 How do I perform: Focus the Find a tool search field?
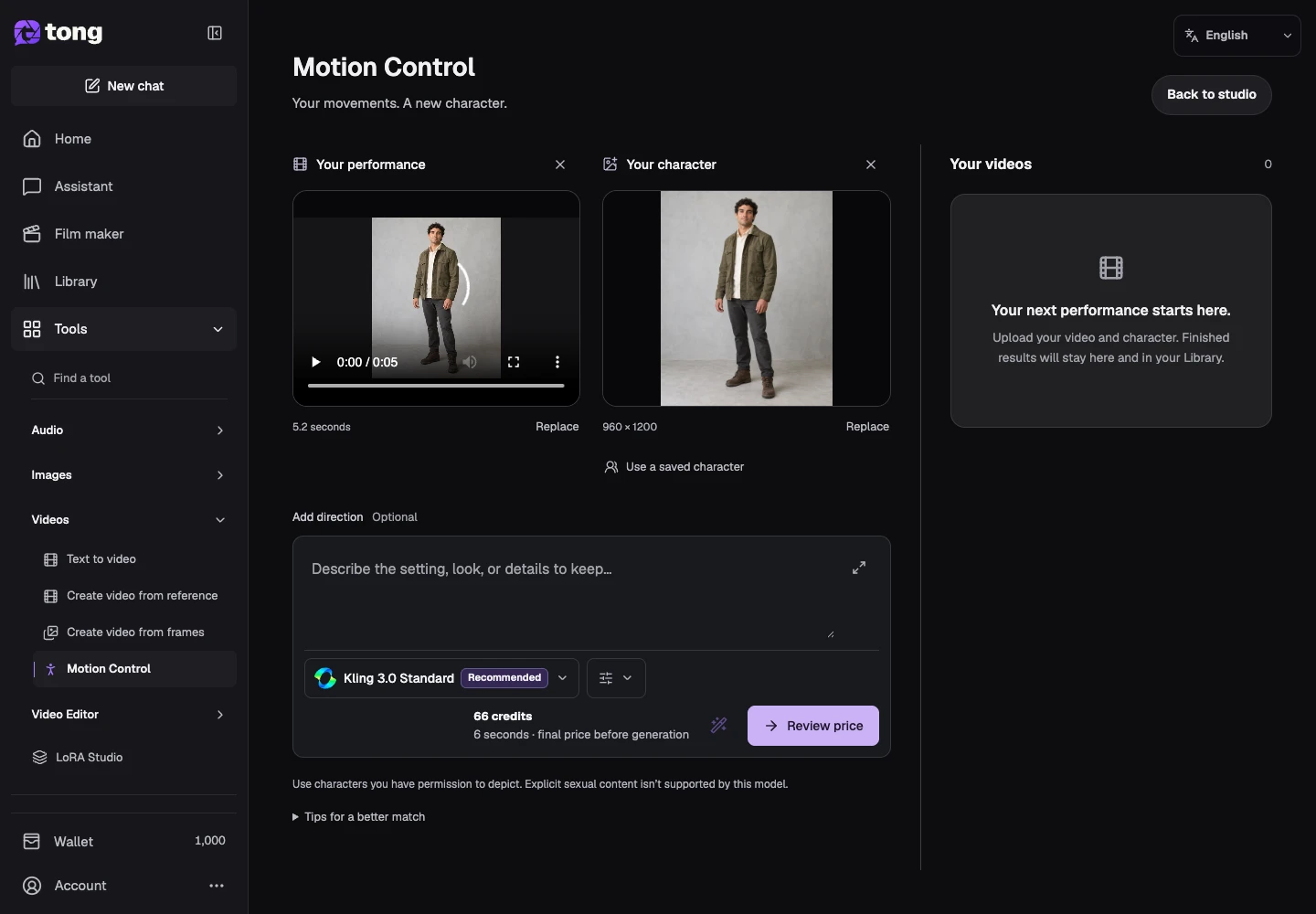pyautogui.click(x=128, y=378)
